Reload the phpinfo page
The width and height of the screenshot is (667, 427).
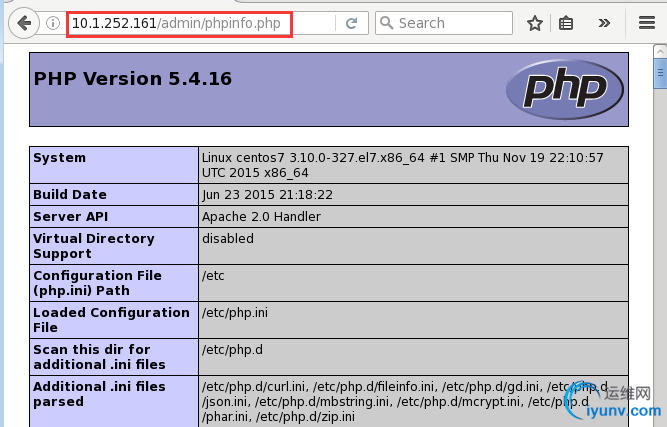click(351, 23)
